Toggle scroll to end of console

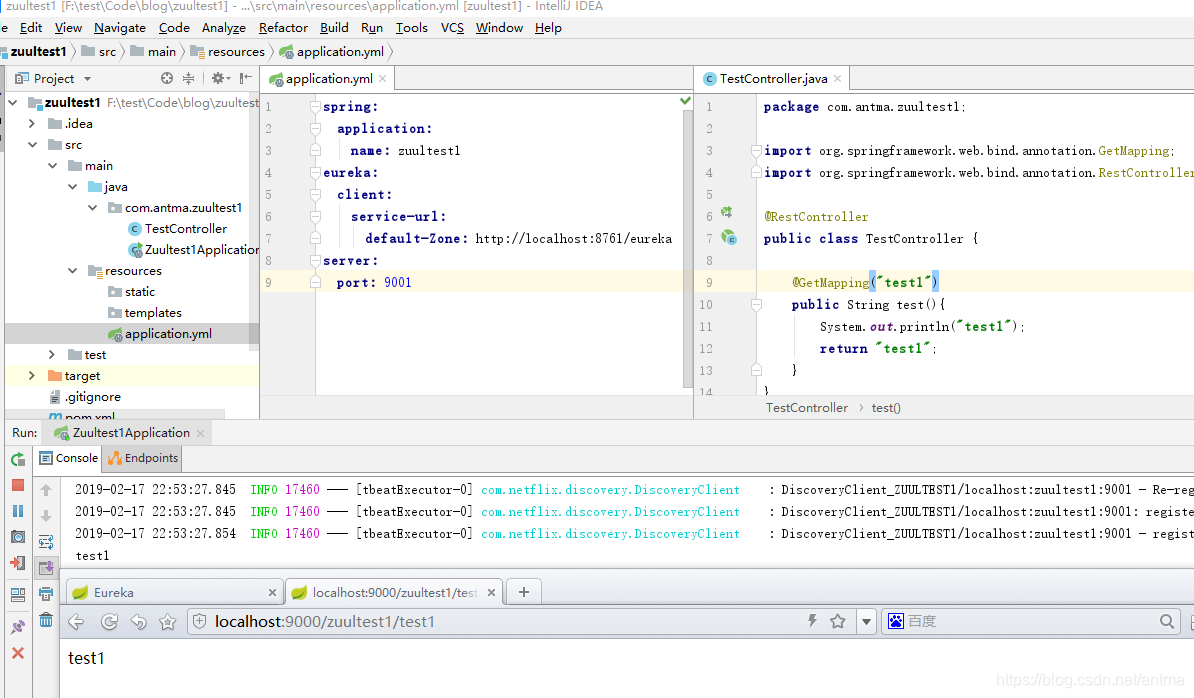tap(46, 568)
